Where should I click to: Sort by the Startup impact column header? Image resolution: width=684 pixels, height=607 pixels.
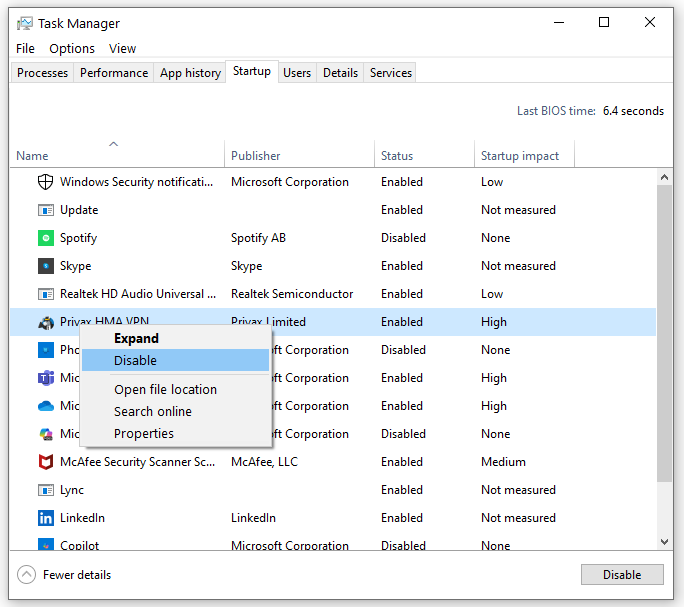(524, 156)
